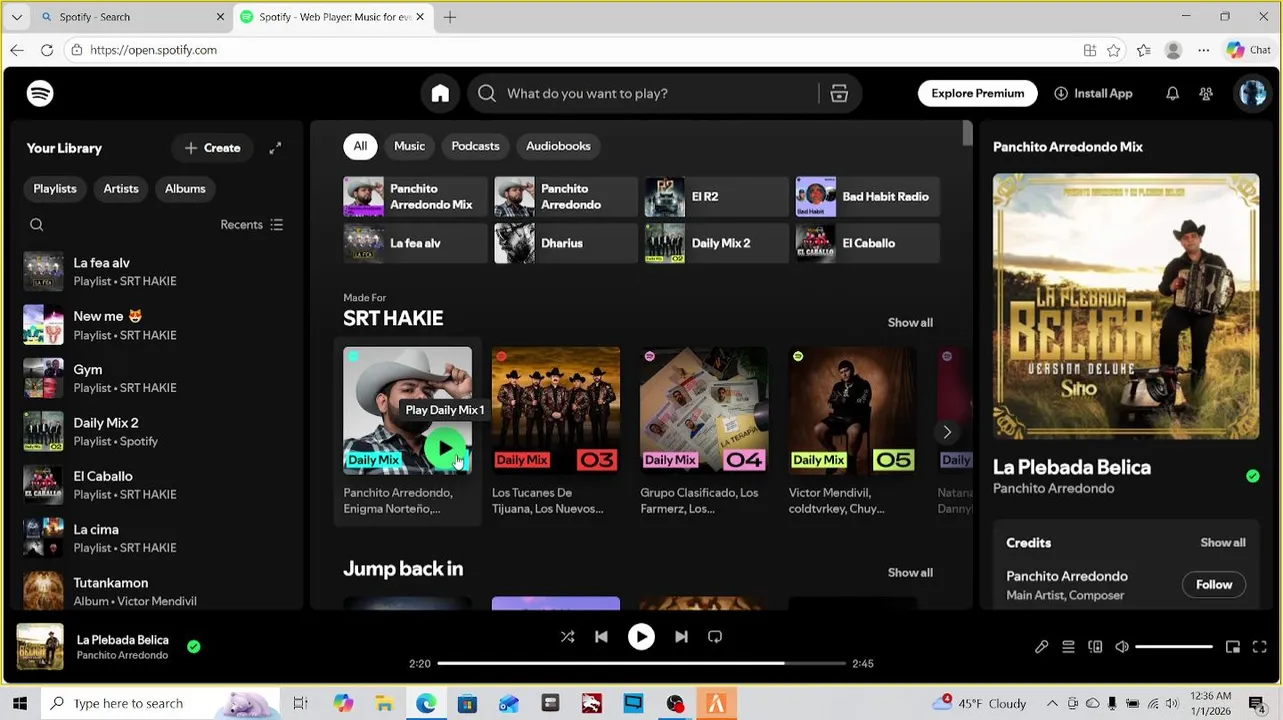Open Panchito Arredondo Mix panel title

pyautogui.click(x=1068, y=147)
